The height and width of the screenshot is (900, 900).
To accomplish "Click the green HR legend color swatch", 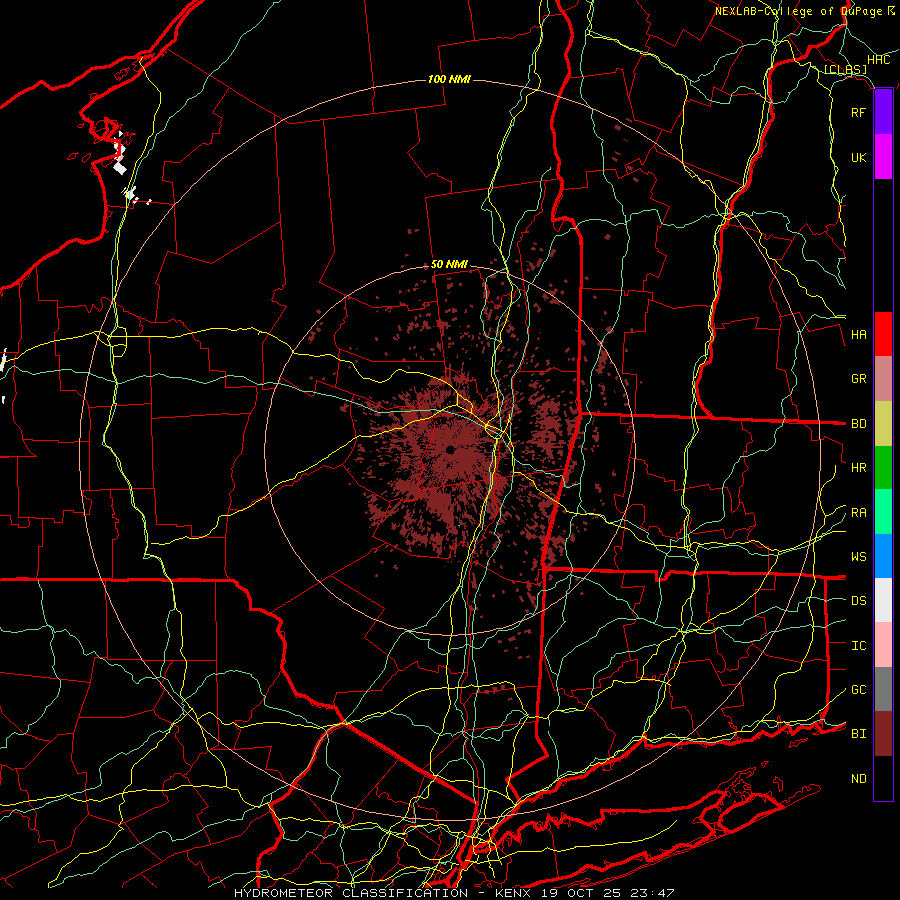I will pyautogui.click(x=883, y=468).
